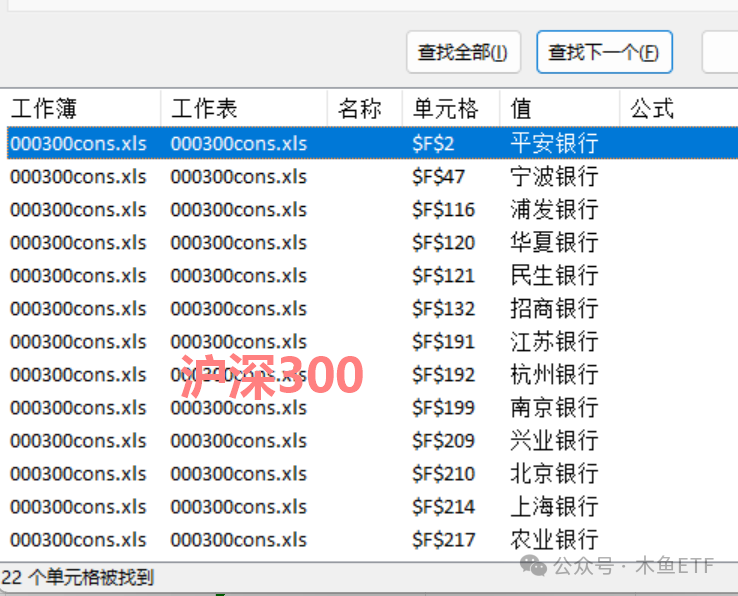Click the status text 22 个单元格被找到
Viewport: 738px width, 596px height.
pyautogui.click(x=78, y=577)
